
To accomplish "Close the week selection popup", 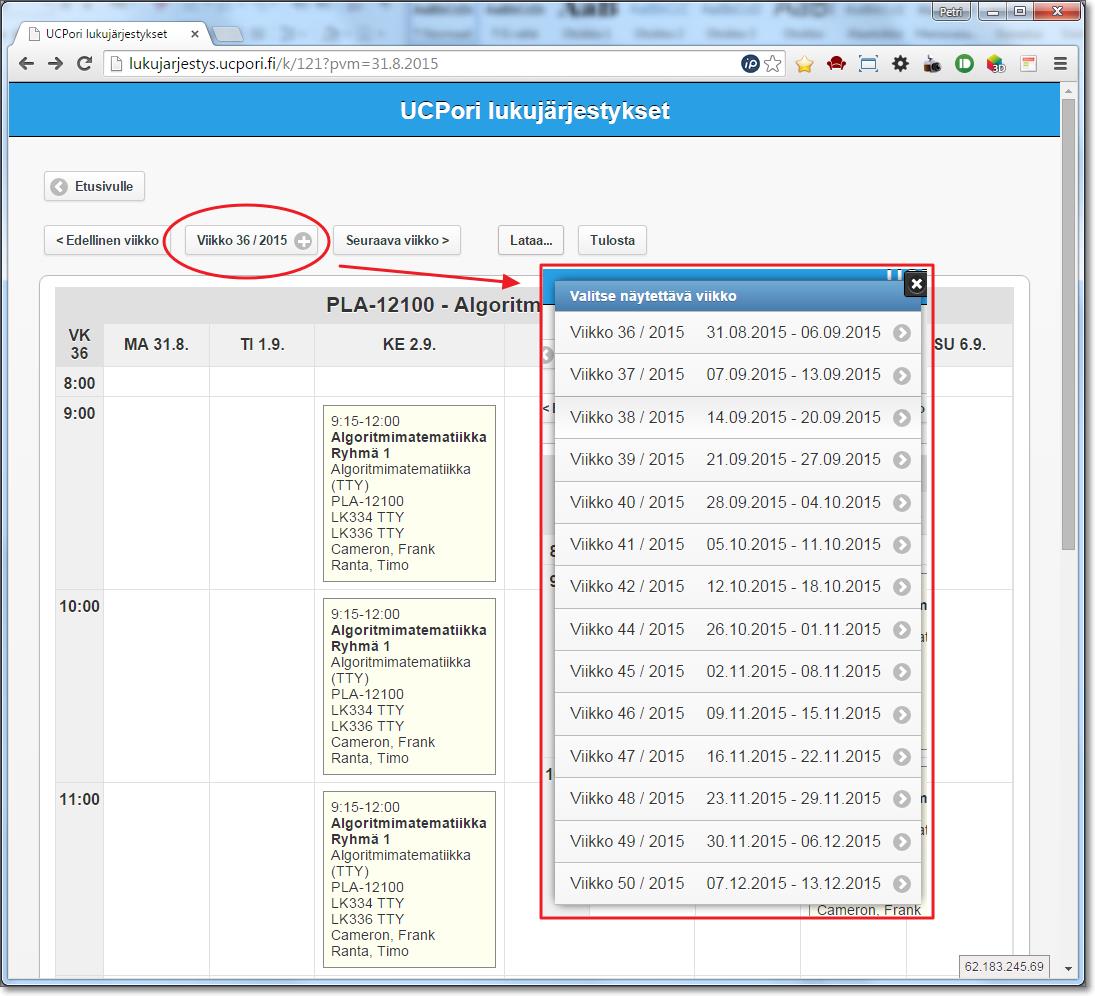I will pyautogui.click(x=916, y=284).
